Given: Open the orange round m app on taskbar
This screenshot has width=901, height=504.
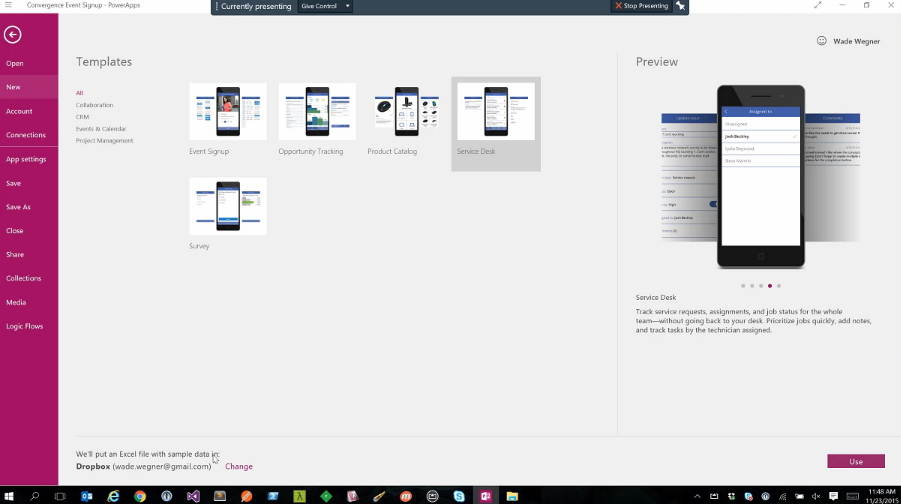Looking at the screenshot, I should 406,496.
